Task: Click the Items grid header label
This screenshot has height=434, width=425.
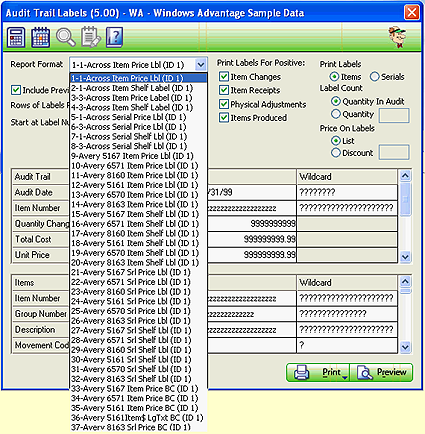Action: click(24, 282)
